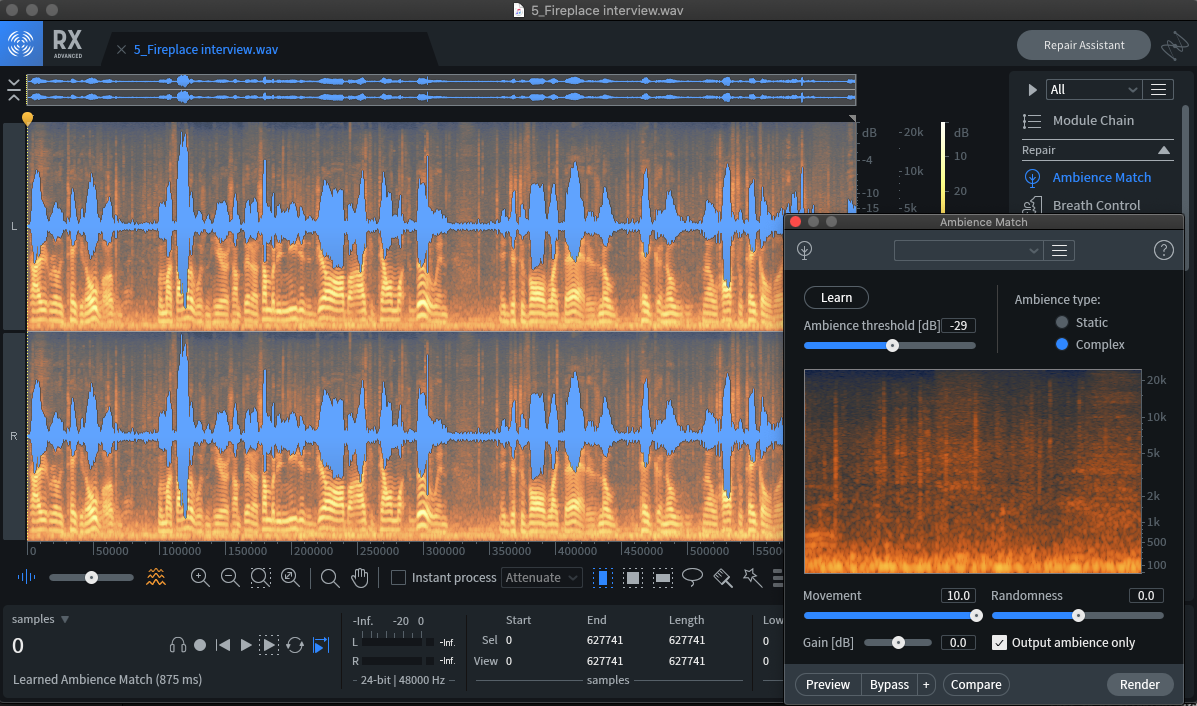1197x706 pixels.
Task: Select the Grab hand tool
Action: click(x=360, y=578)
